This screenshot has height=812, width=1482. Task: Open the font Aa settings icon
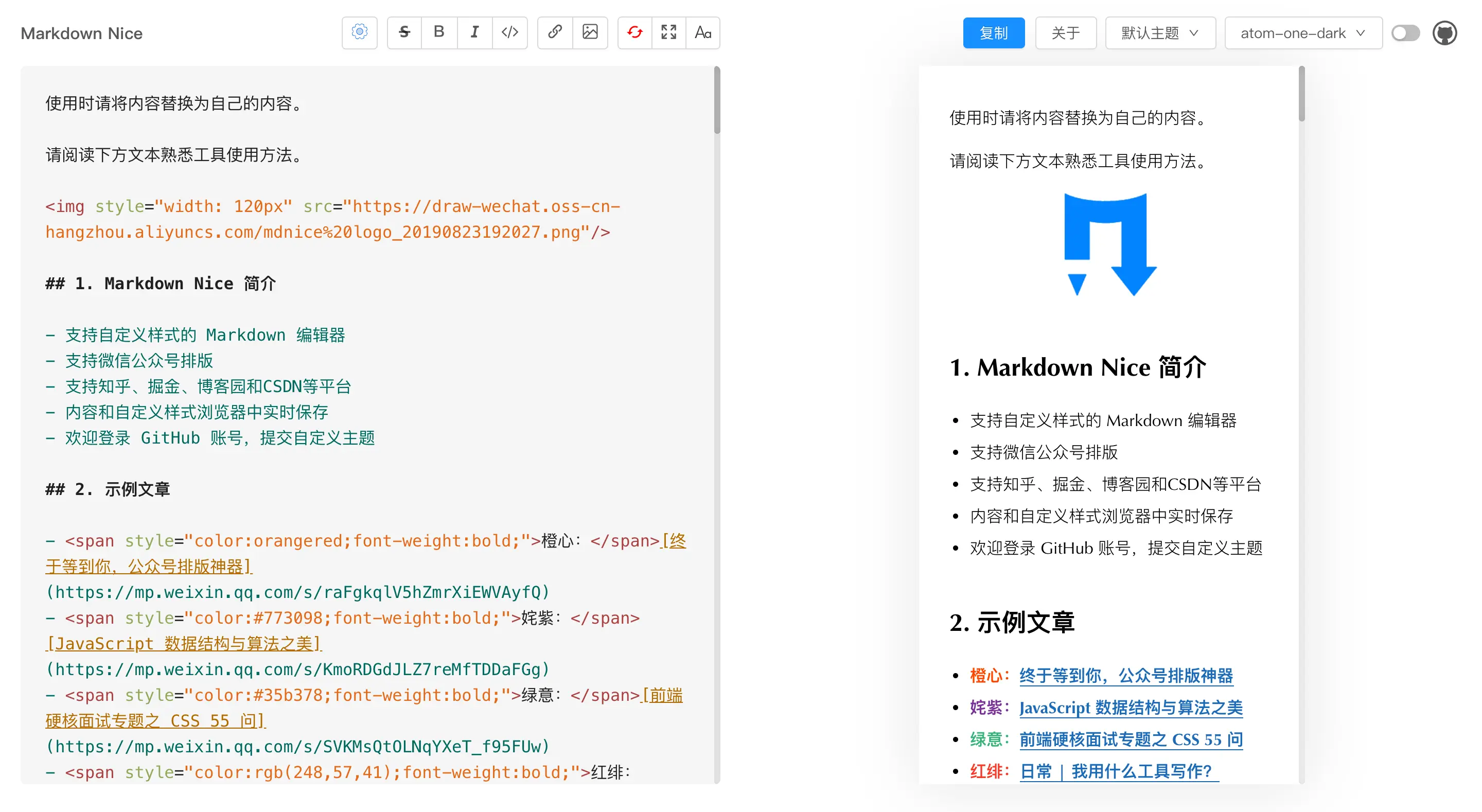click(703, 32)
